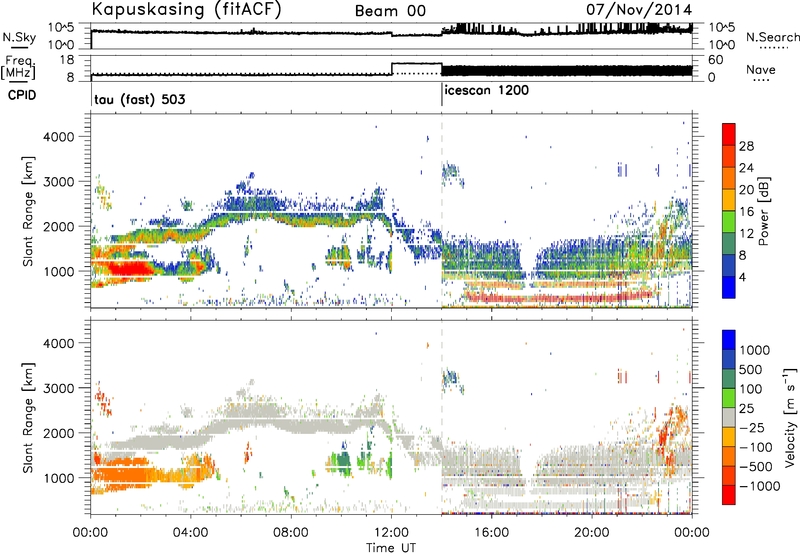Click the 'Beam 00' label
Screen dimensions: 800x554
click(390, 11)
